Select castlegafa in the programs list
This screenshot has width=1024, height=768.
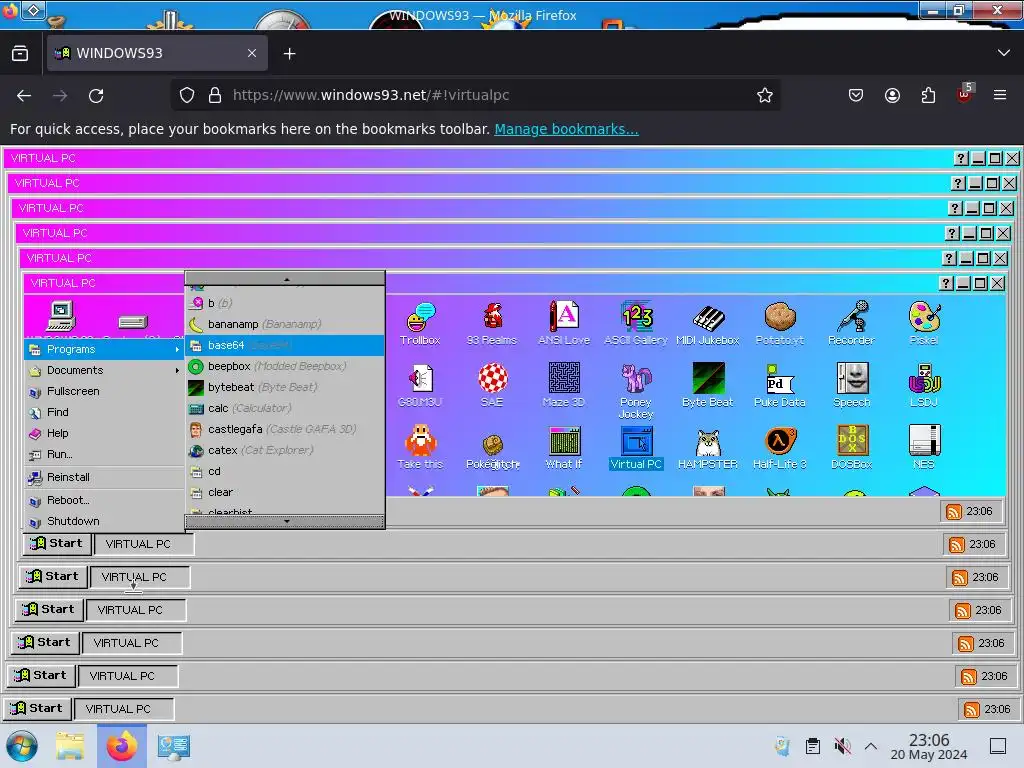coord(285,429)
